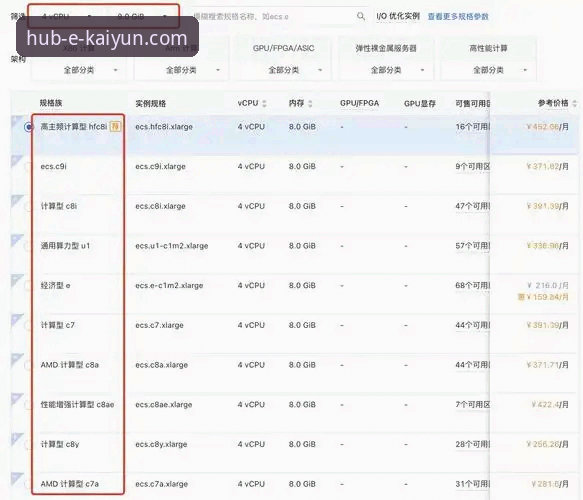Click ecs.c9i.xlarge instance spec cell
583x500 pixels.
pos(160,167)
